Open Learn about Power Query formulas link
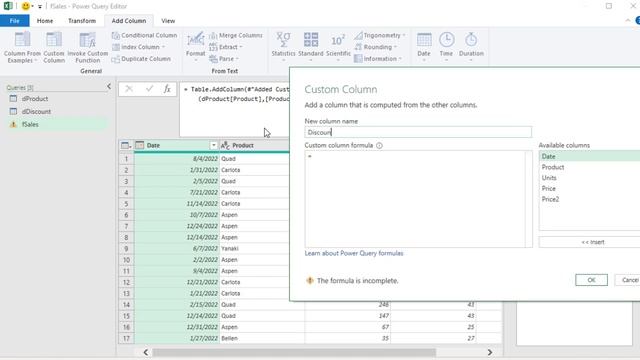Viewport: 640px width, 360px height. (x=354, y=253)
